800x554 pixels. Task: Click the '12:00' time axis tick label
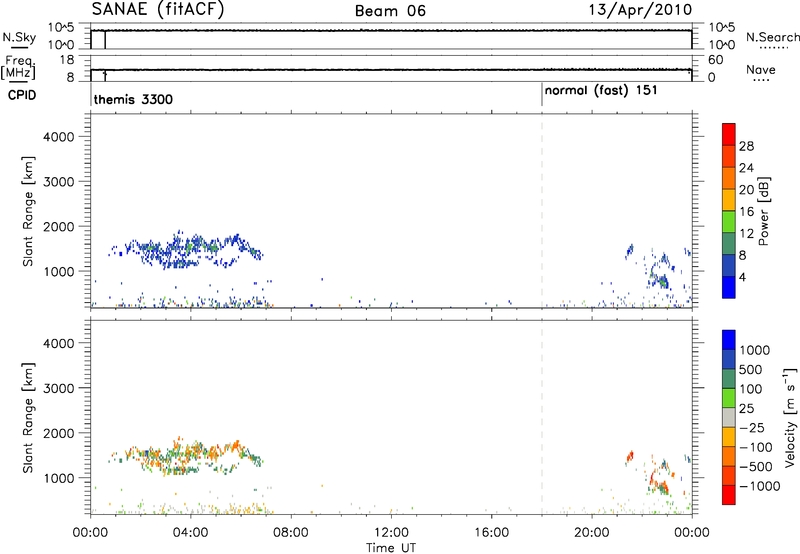391,533
